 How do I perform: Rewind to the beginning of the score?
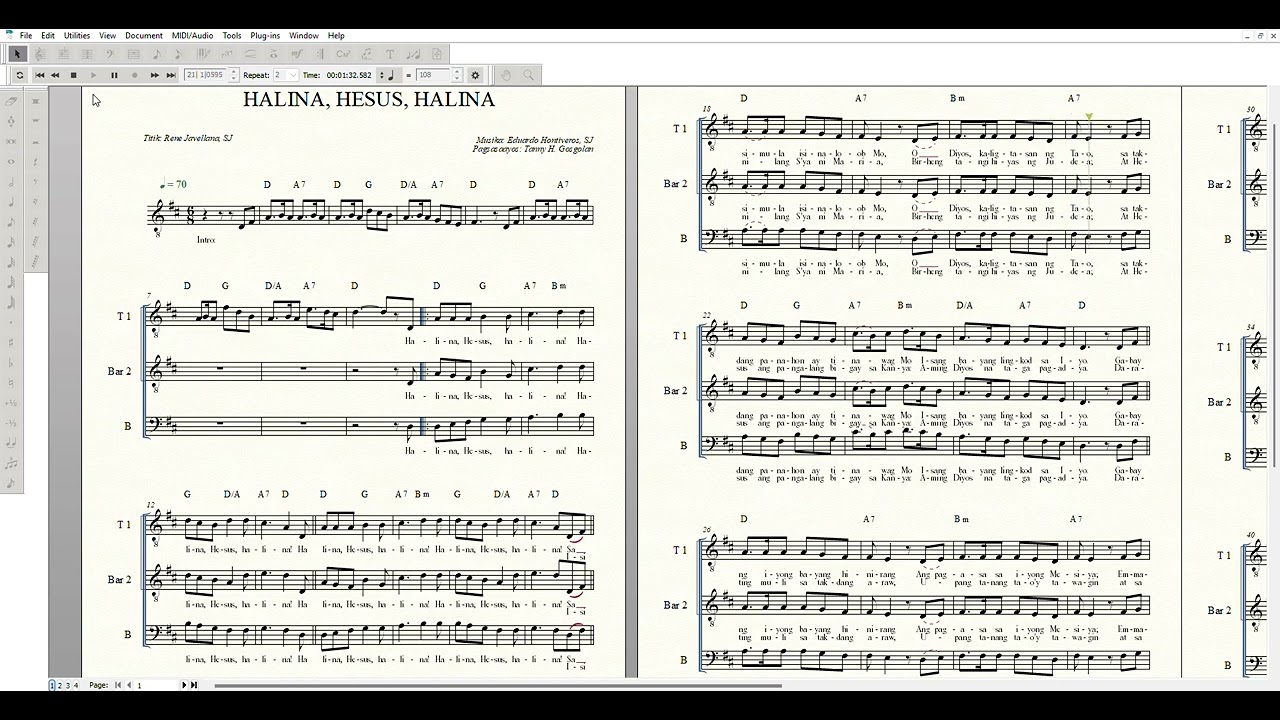click(x=39, y=75)
